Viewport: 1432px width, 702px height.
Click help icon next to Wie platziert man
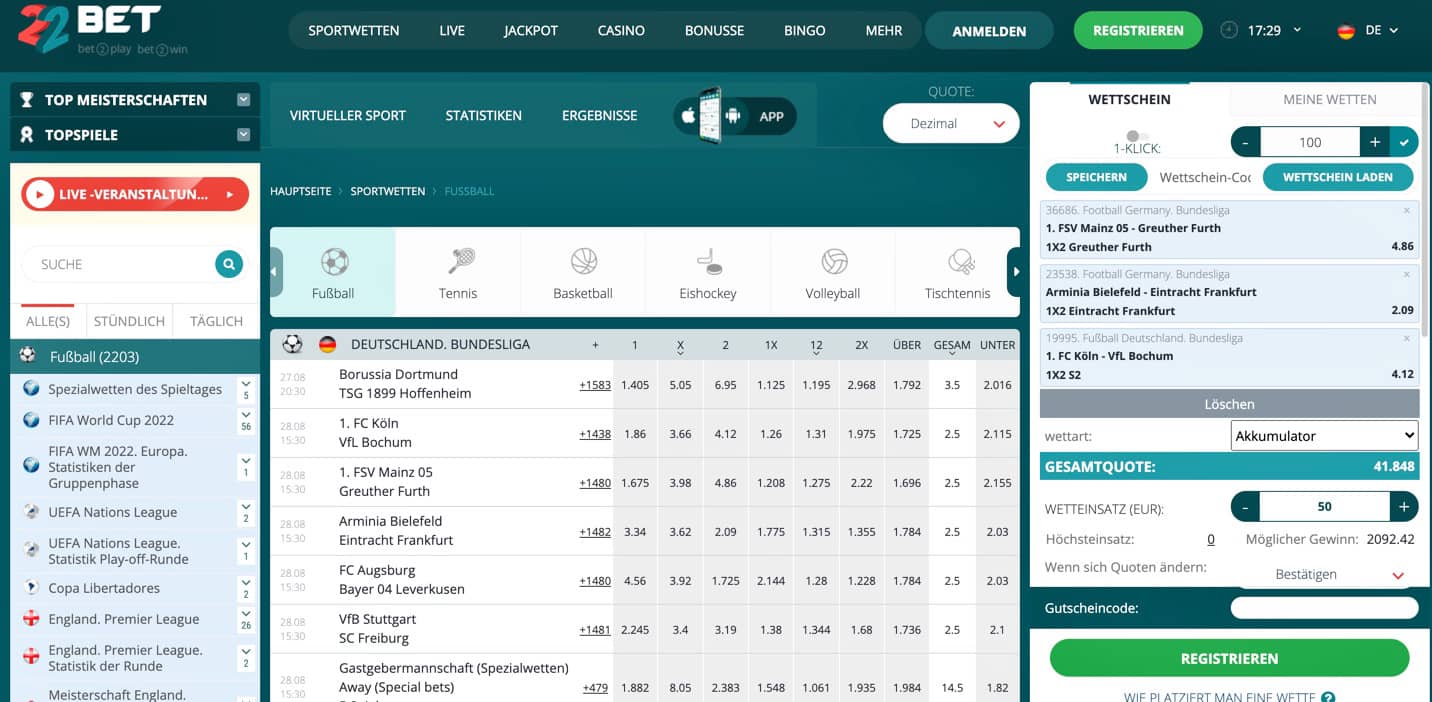coord(1328,697)
